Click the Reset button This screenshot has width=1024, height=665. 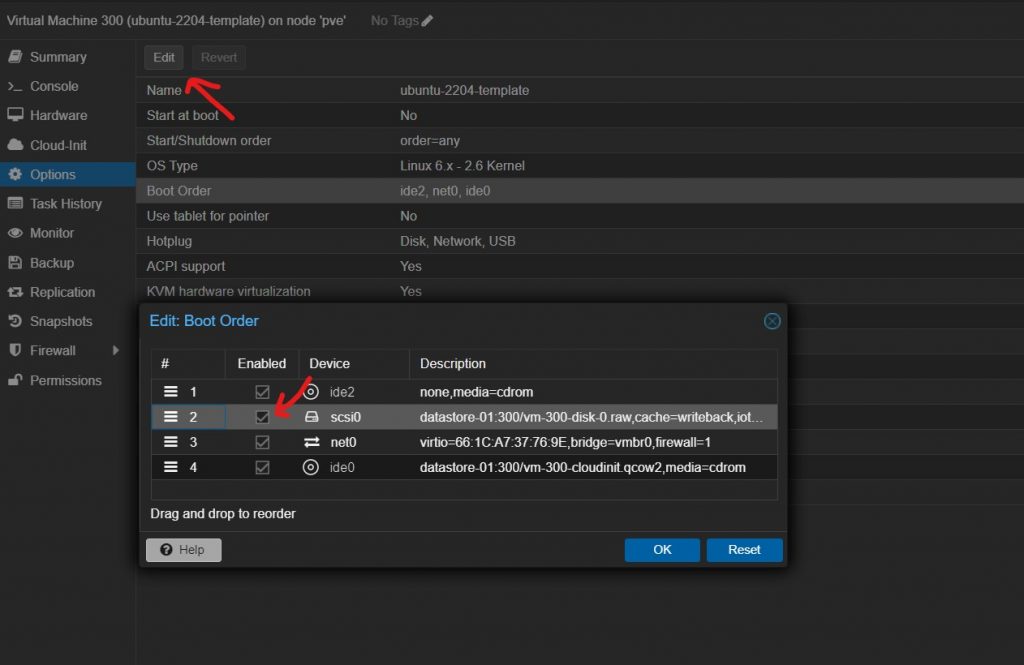pyautogui.click(x=744, y=550)
